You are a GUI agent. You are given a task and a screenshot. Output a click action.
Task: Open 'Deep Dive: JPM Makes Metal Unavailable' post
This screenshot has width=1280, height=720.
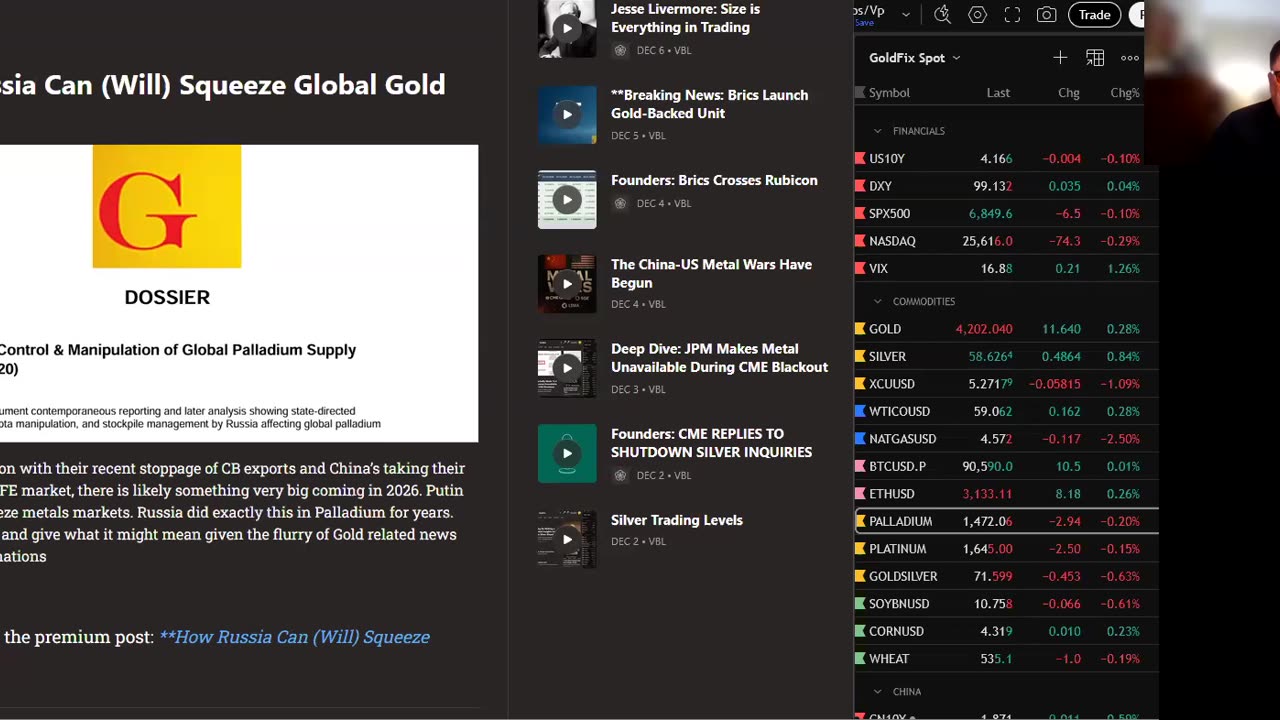720,358
